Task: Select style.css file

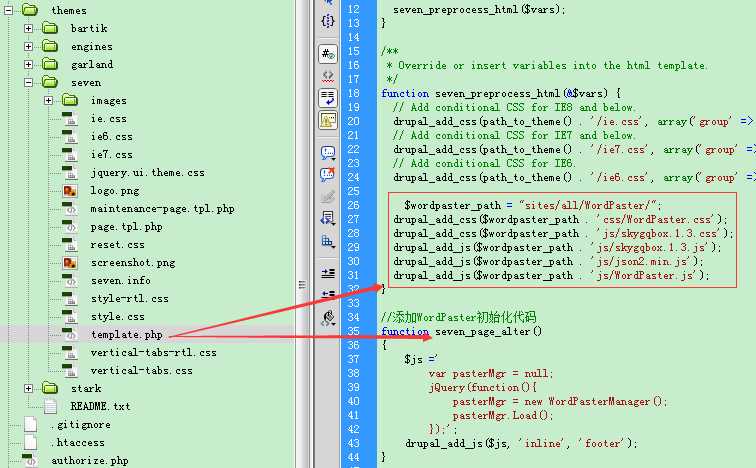Action: (x=117, y=317)
